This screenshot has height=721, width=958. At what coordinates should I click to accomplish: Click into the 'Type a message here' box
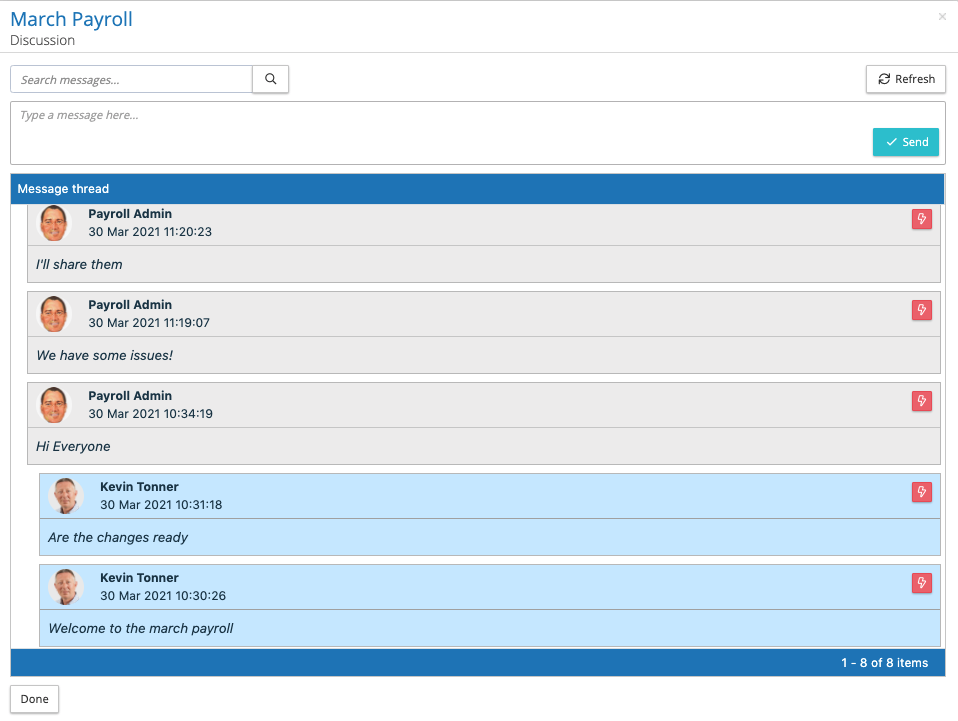coord(440,130)
